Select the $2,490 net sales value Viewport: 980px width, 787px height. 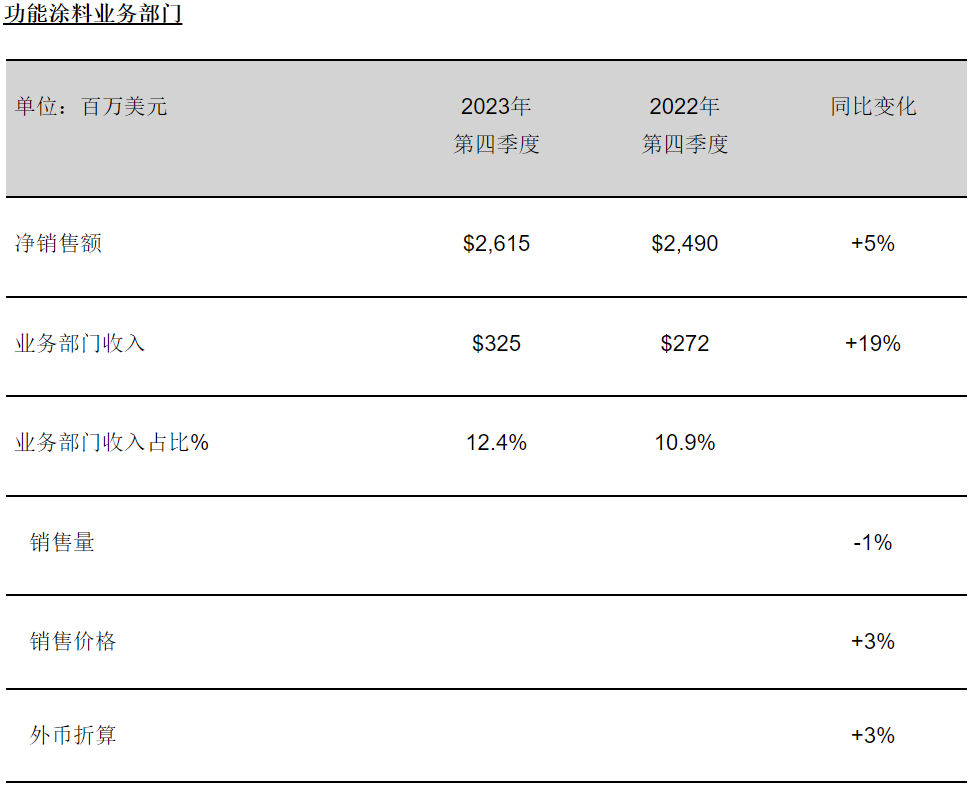[684, 243]
